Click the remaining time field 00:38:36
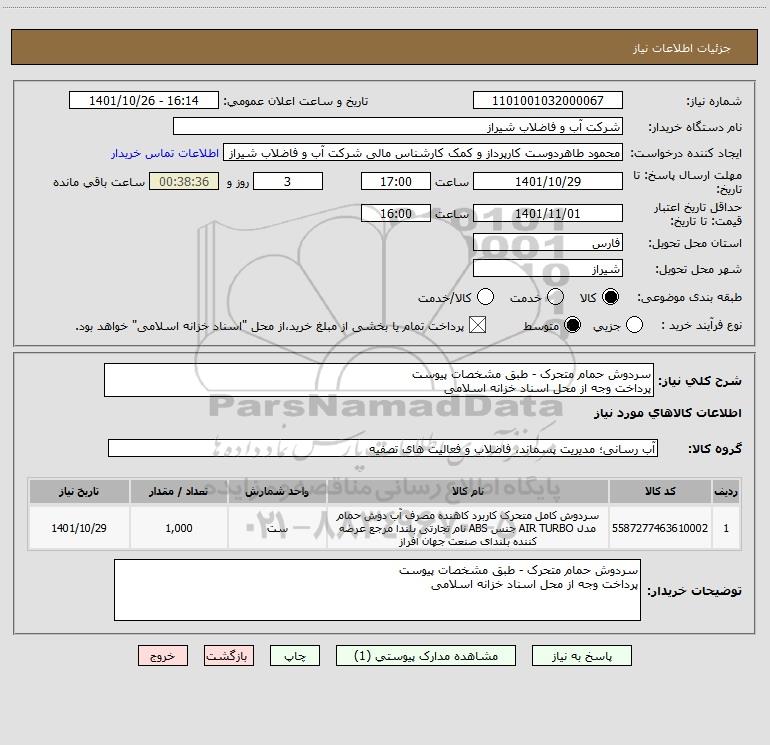Screen dimensions: 770x745 point(184,181)
